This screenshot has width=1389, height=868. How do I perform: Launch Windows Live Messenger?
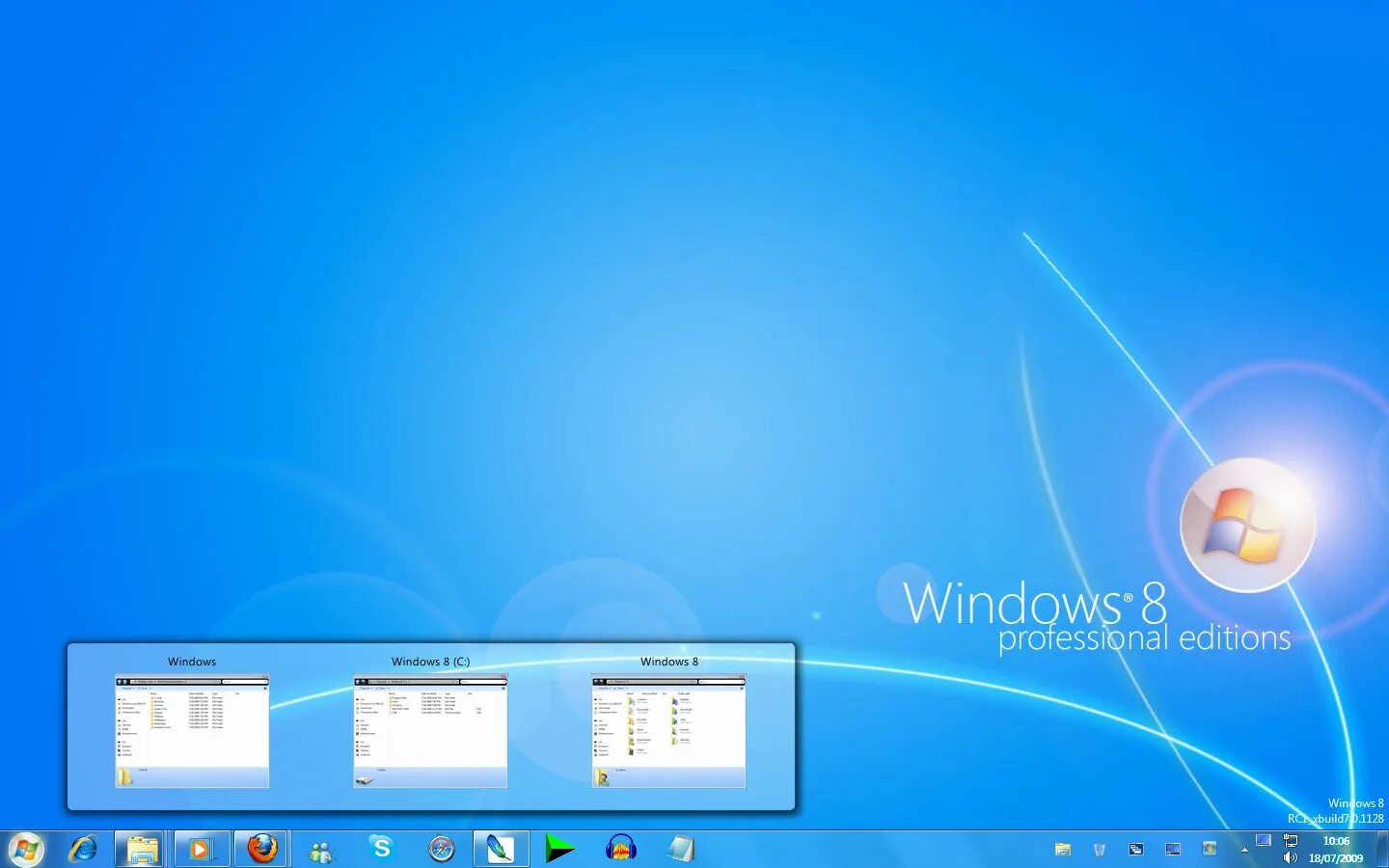(x=321, y=849)
